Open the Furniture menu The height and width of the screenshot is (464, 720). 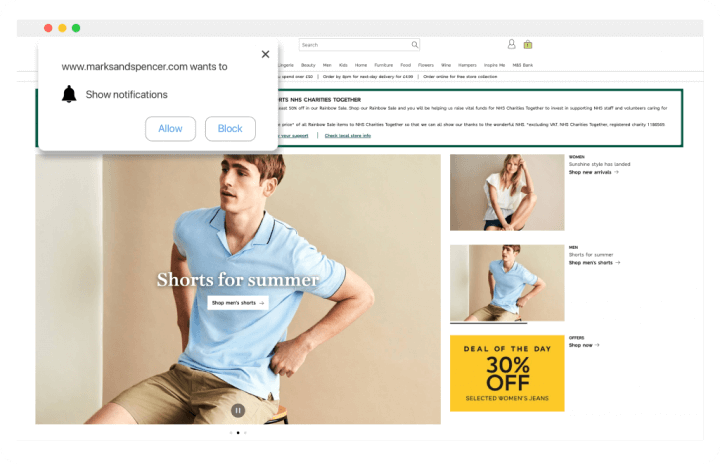coord(383,65)
